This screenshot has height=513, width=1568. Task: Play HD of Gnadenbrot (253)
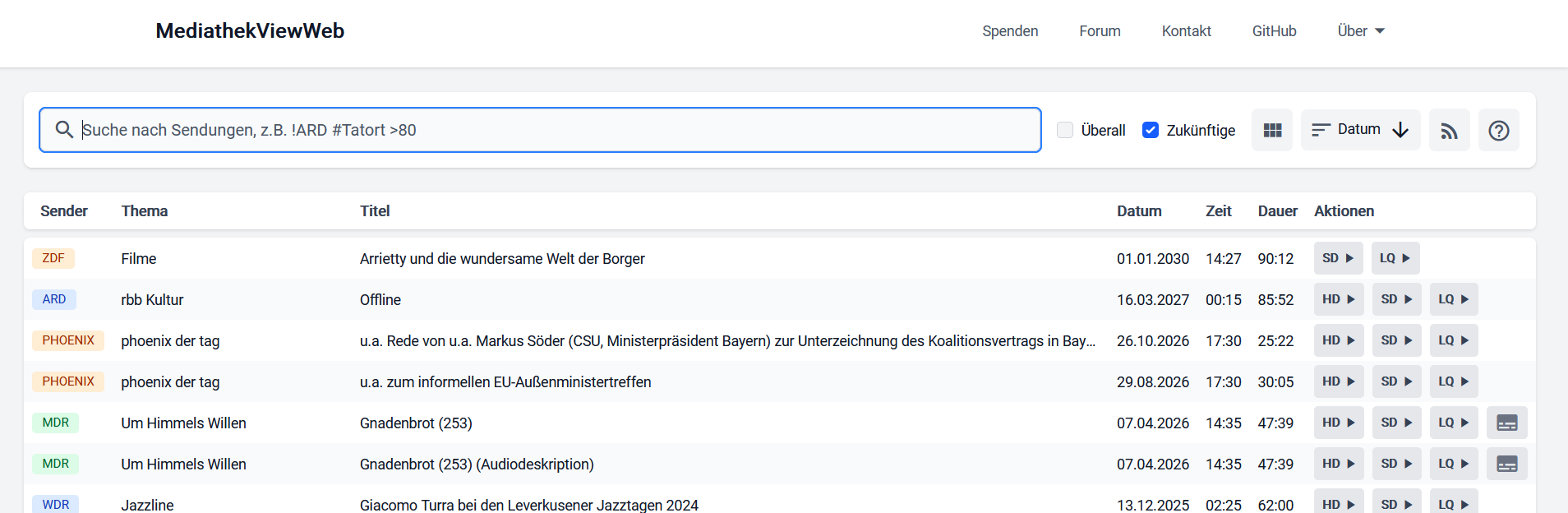coord(1339,423)
